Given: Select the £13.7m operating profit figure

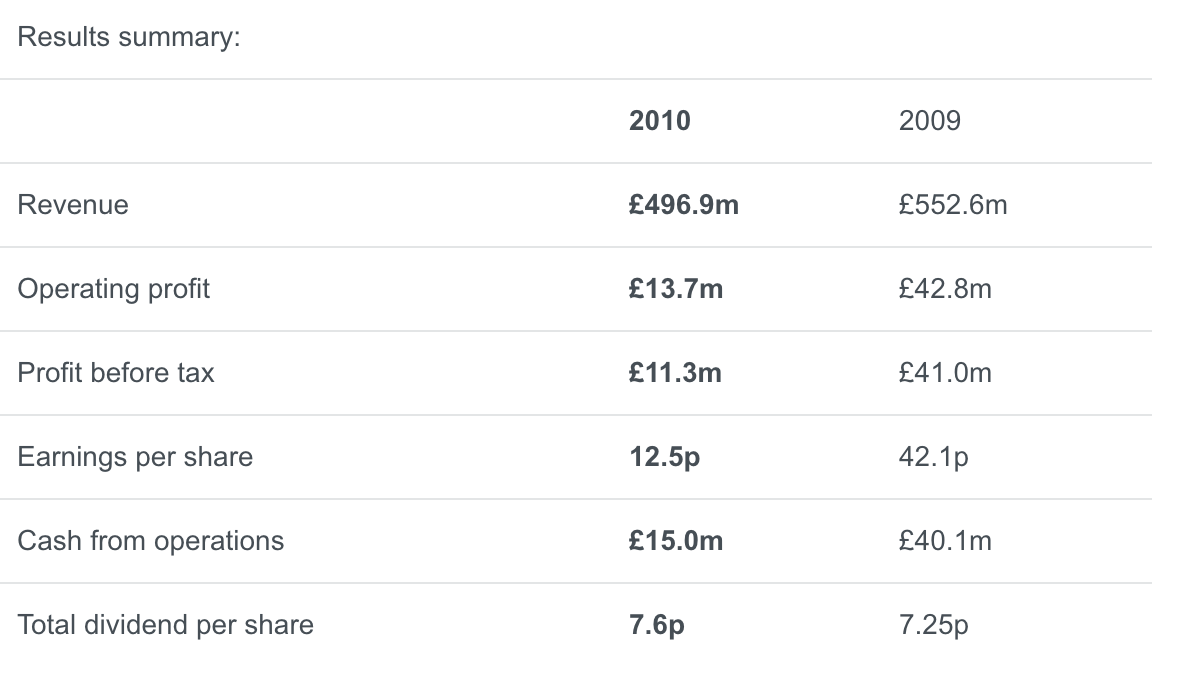Looking at the screenshot, I should pos(676,289).
